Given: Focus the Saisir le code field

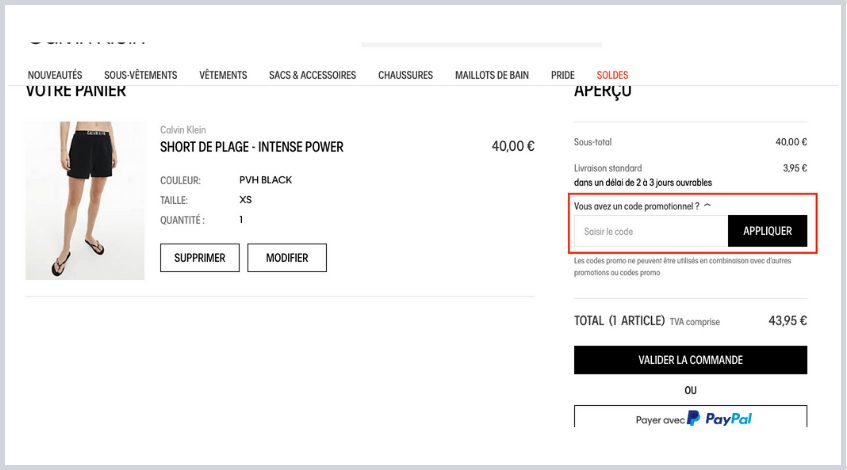Looking at the screenshot, I should coord(651,231).
